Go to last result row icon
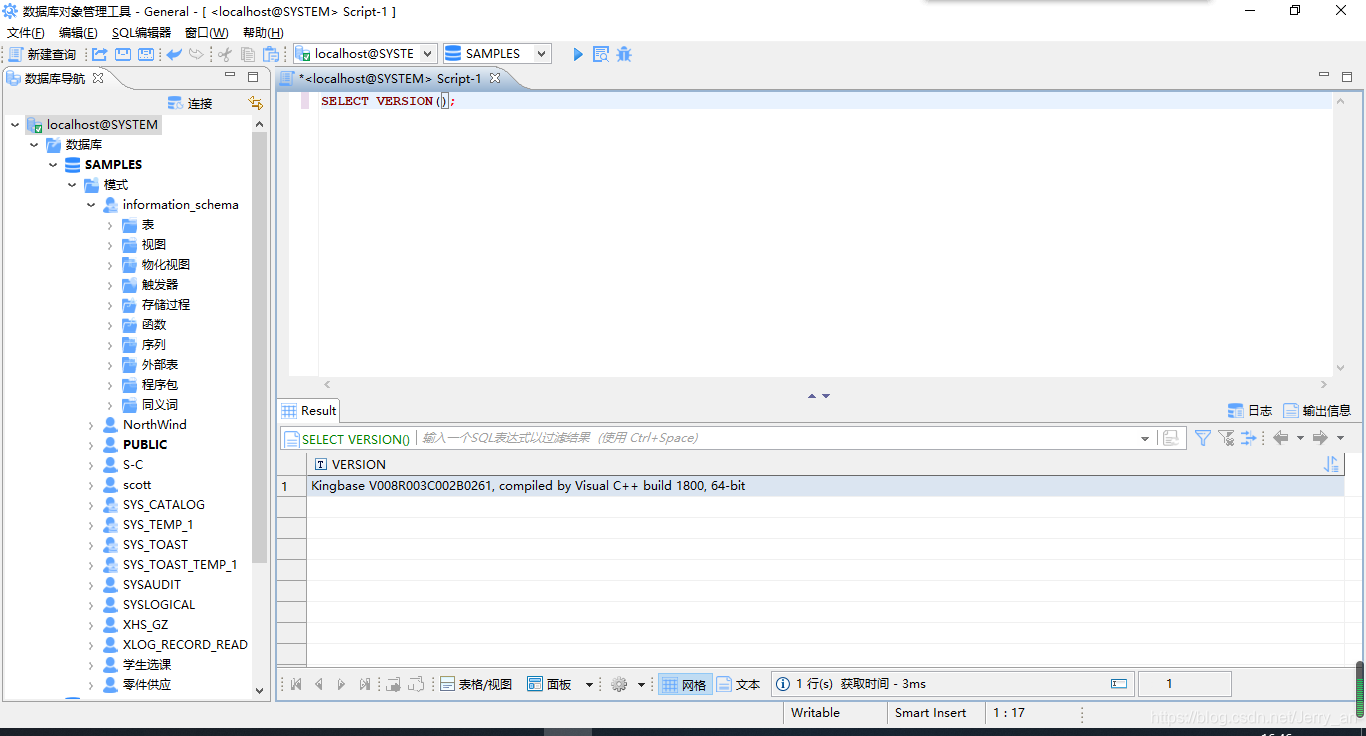Screen dimensions: 1366x736 [365, 684]
